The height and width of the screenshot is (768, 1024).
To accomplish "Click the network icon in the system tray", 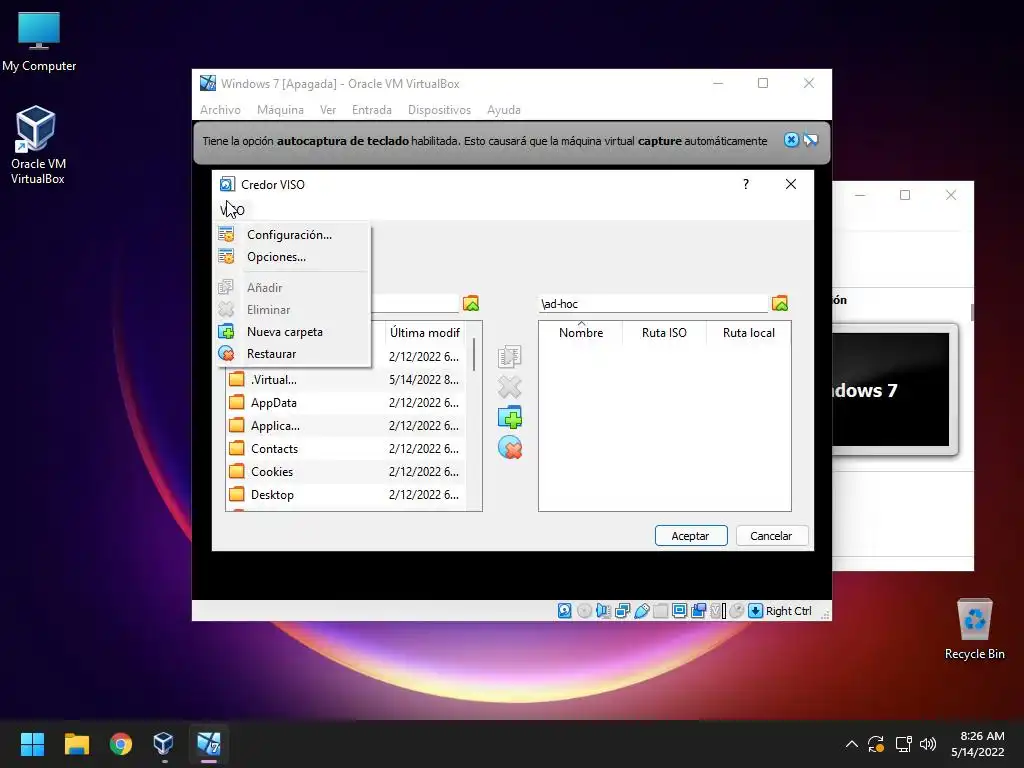I will 903,743.
